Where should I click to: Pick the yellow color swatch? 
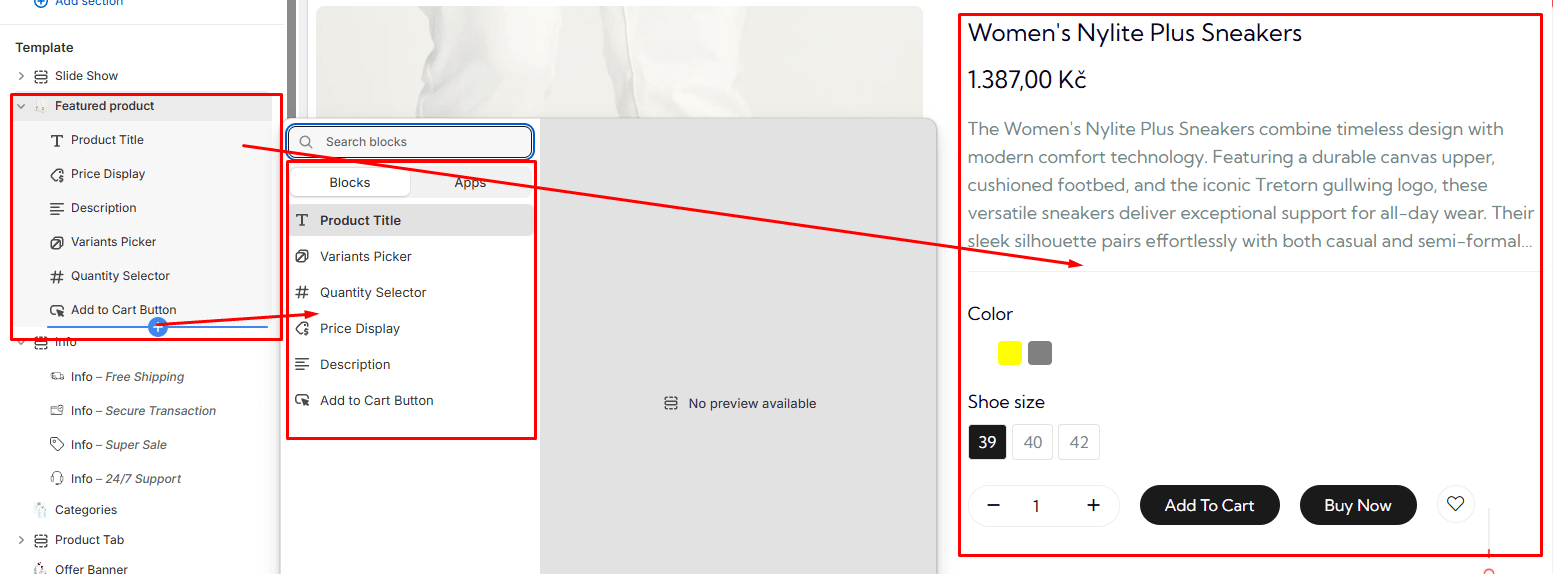click(1010, 353)
